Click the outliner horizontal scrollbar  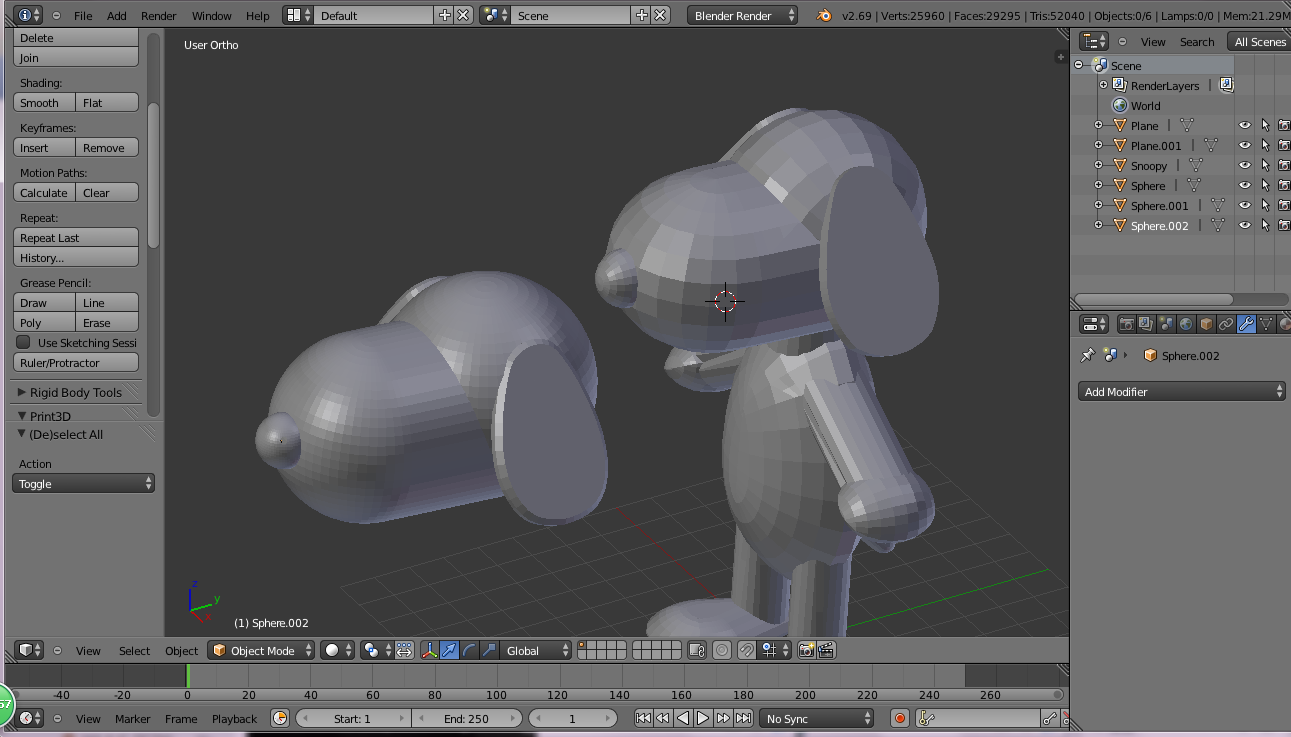[x=1153, y=299]
